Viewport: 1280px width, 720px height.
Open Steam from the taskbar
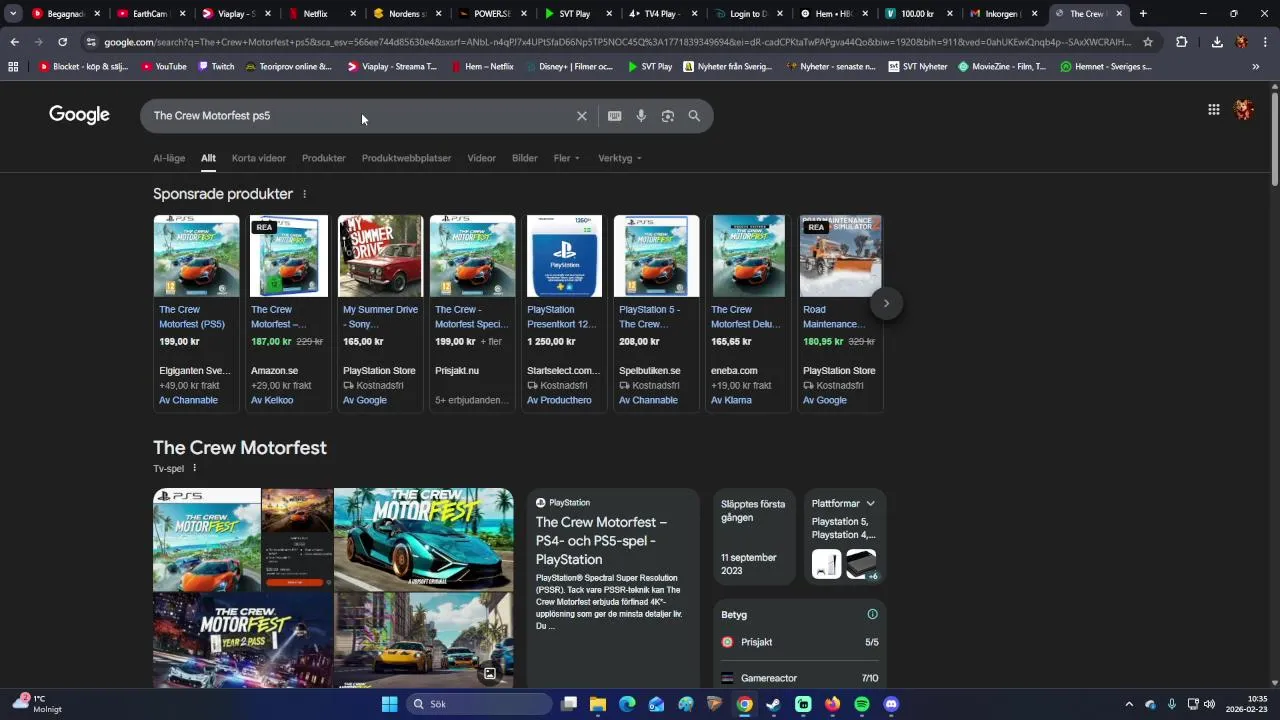(x=773, y=704)
